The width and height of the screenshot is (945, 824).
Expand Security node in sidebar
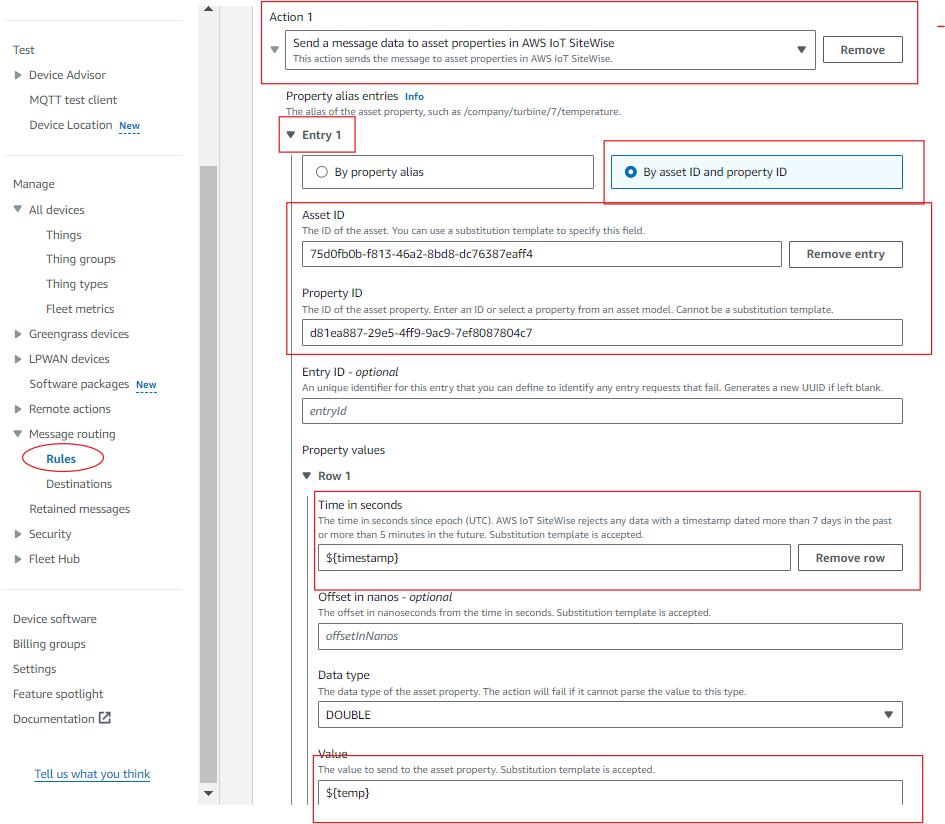(18, 534)
